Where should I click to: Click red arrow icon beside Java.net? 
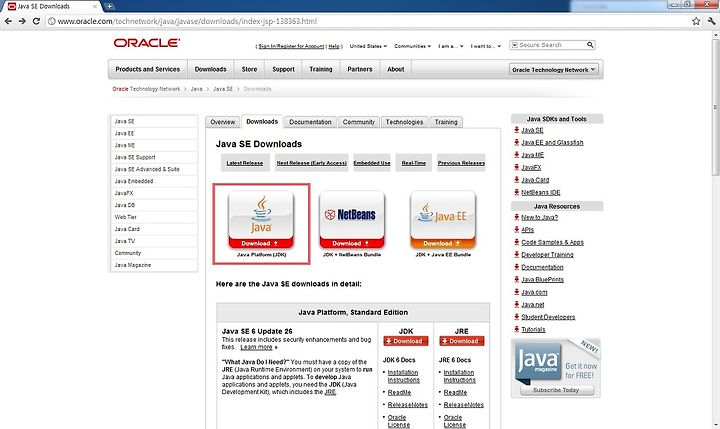tap(517, 304)
